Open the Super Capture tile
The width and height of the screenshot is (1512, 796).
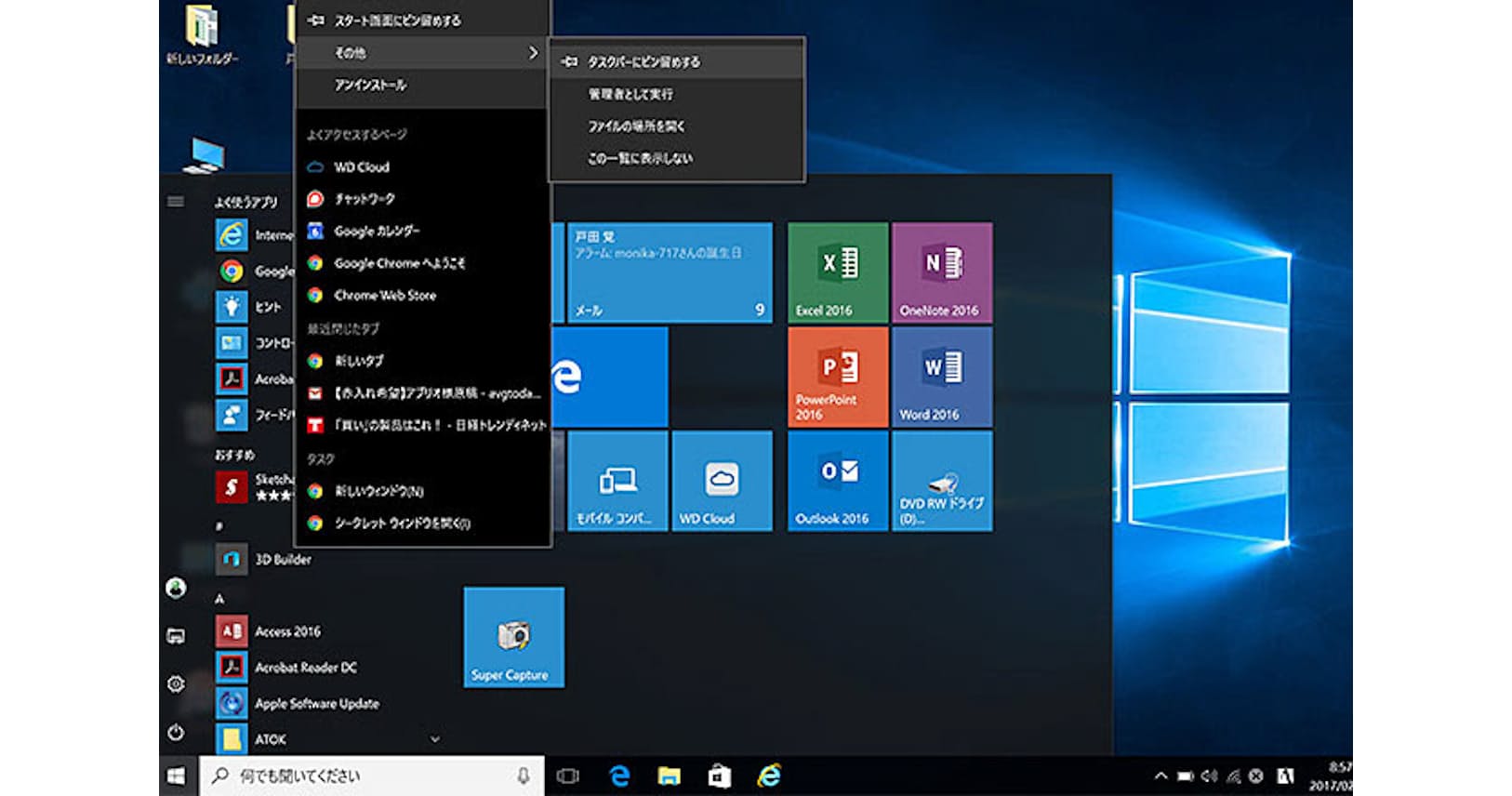pos(513,637)
